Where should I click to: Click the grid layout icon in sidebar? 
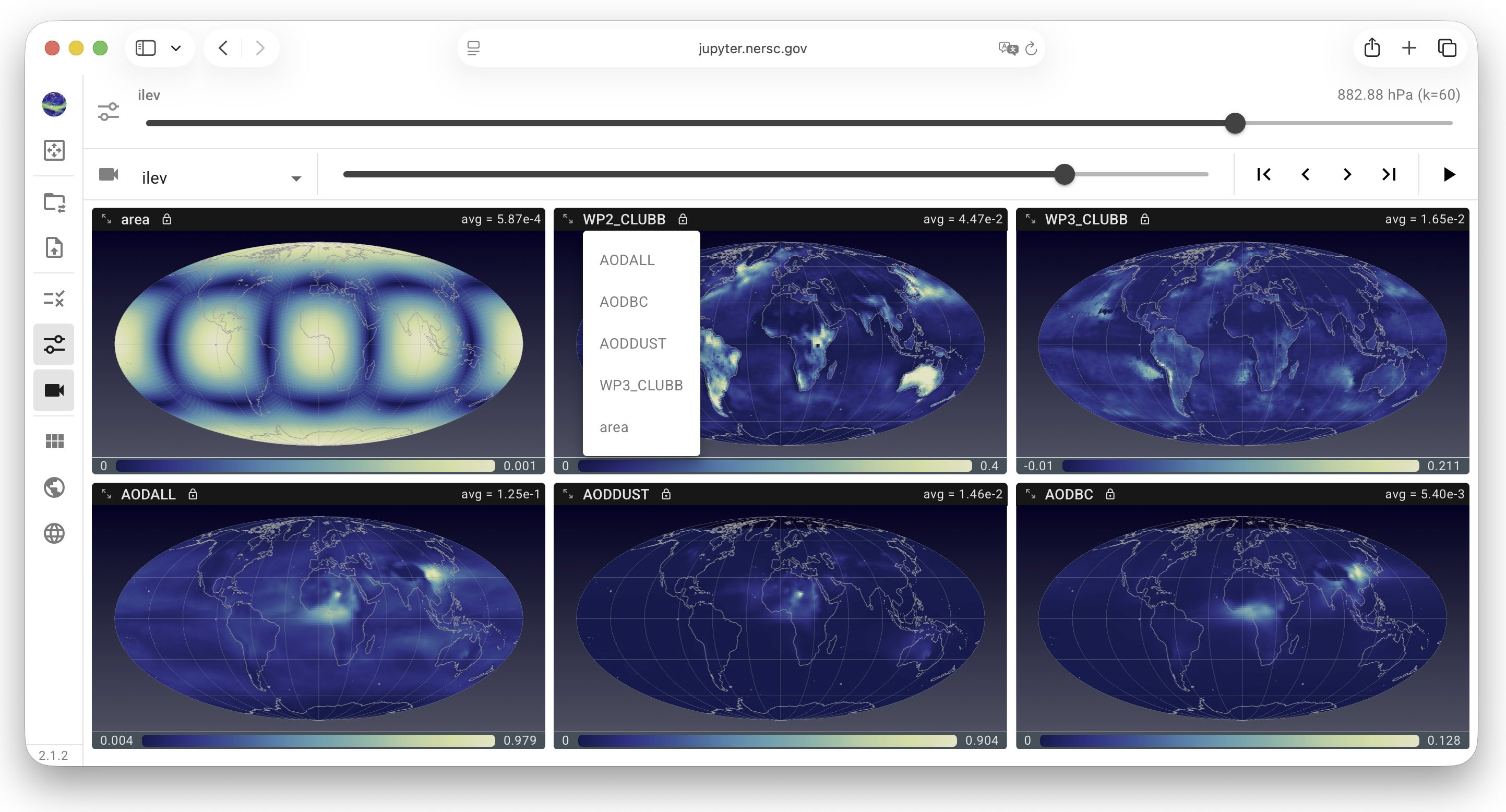pos(54,441)
